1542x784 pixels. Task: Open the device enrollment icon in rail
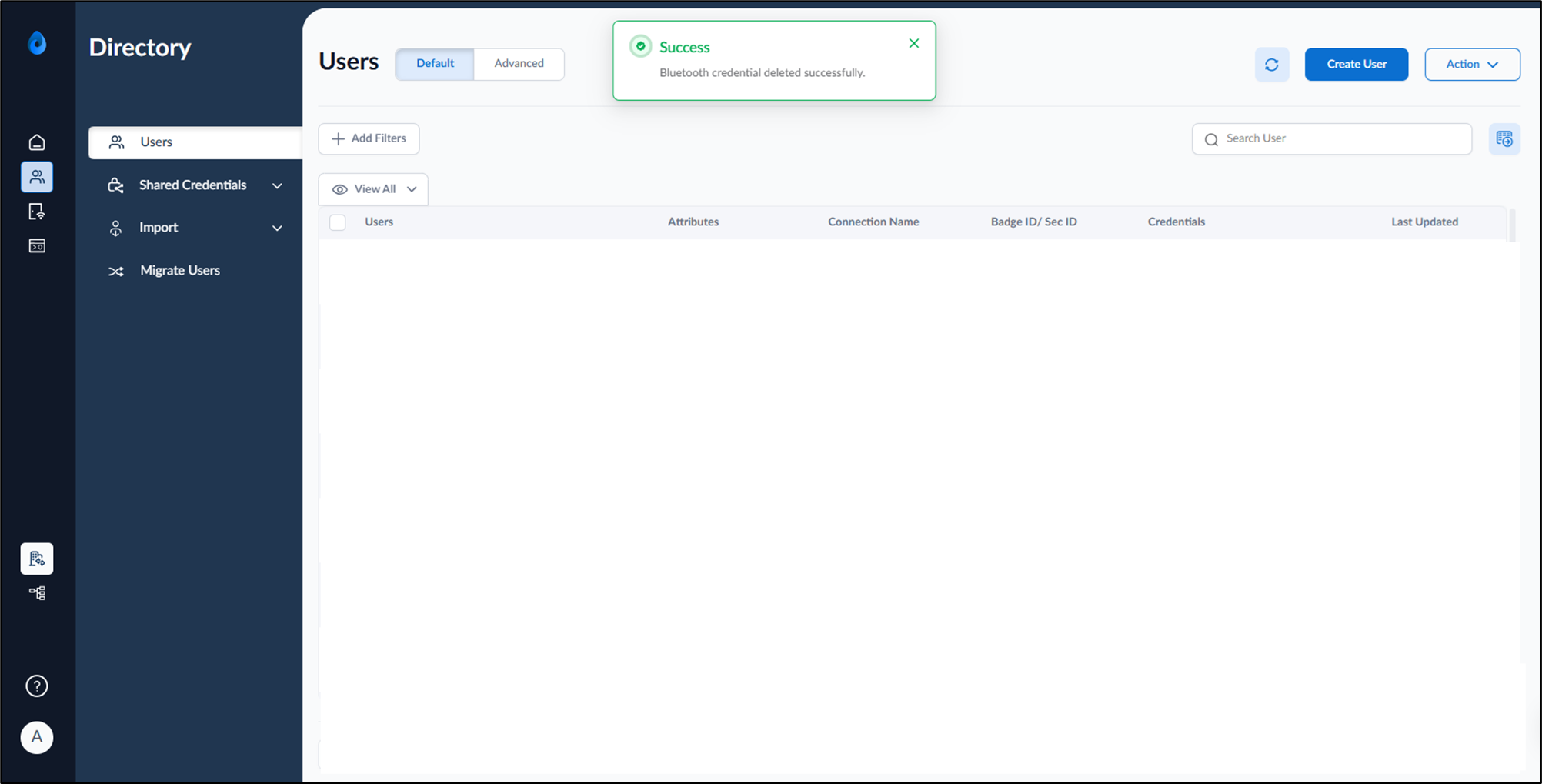click(37, 212)
